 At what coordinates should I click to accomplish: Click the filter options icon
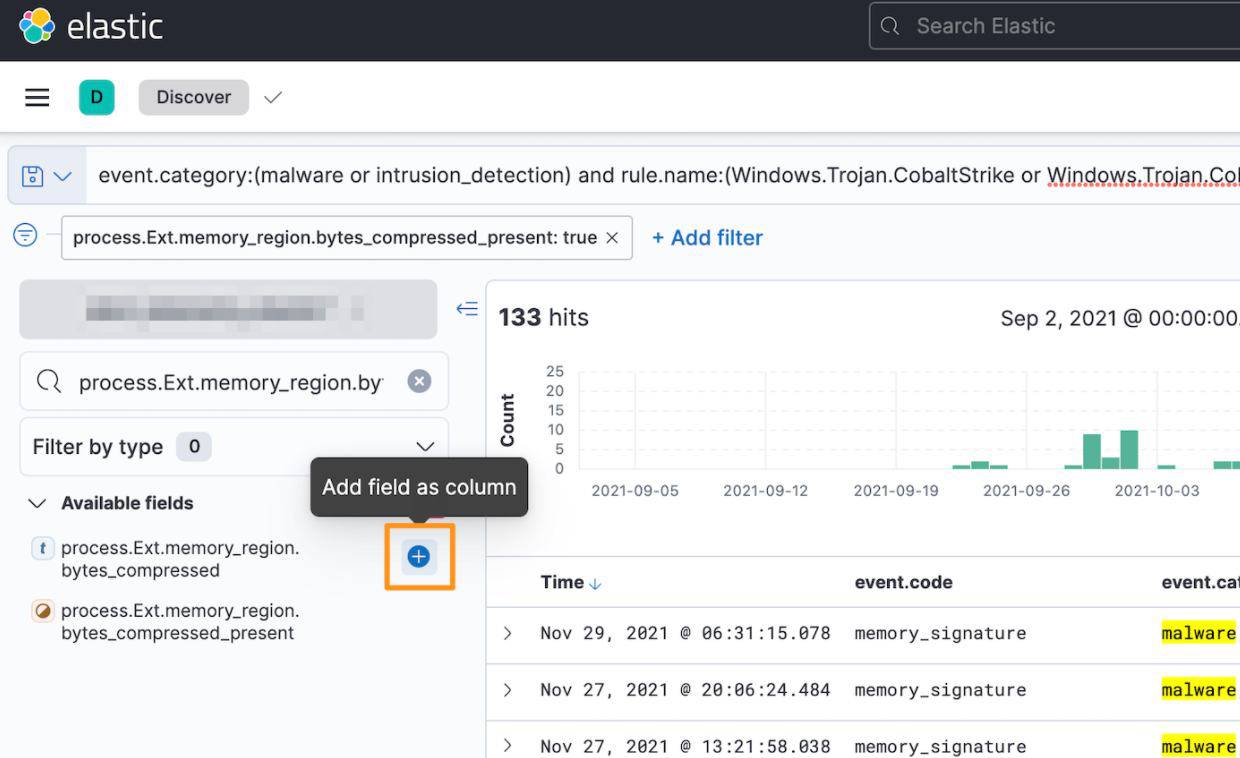click(x=25, y=235)
